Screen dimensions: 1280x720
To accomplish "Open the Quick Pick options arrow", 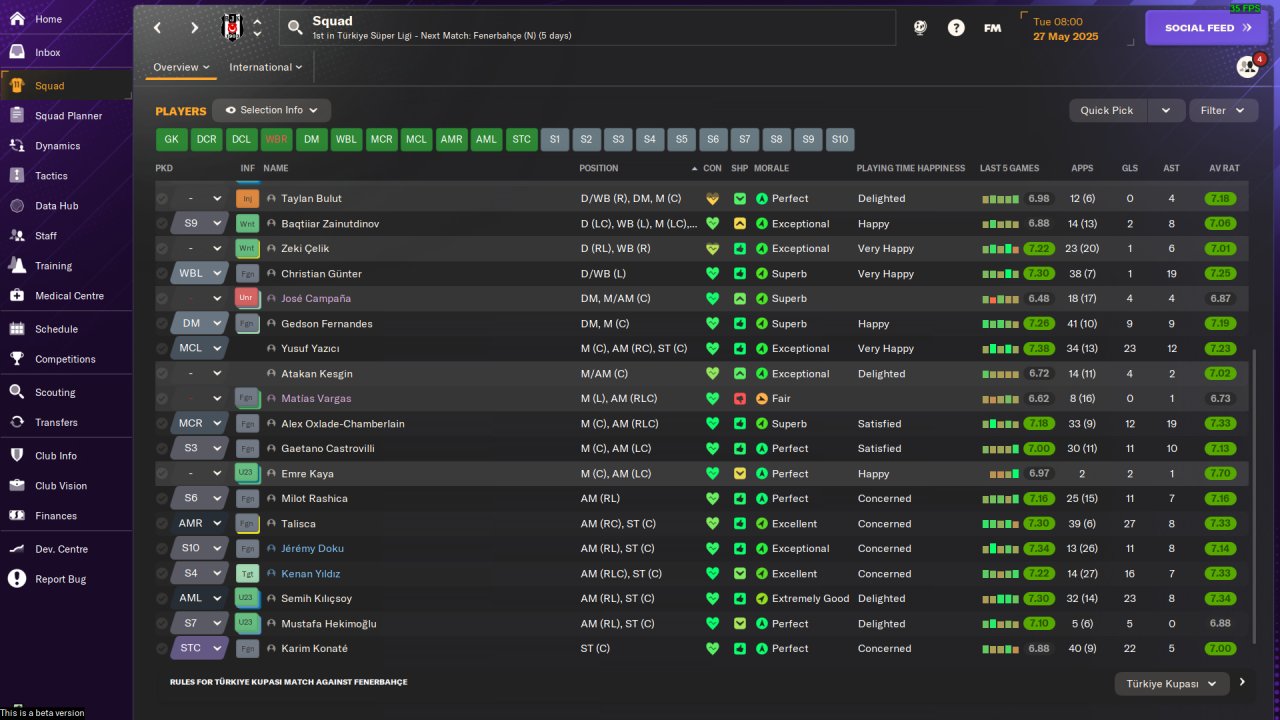I will (1166, 110).
